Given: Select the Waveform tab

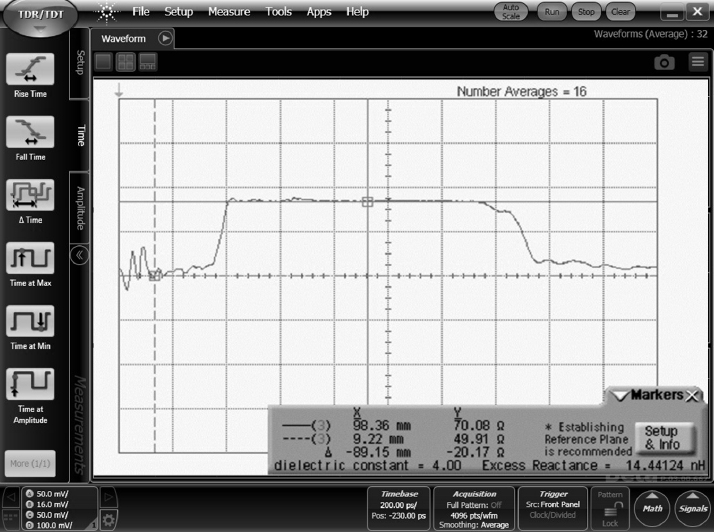Looking at the screenshot, I should (123, 39).
